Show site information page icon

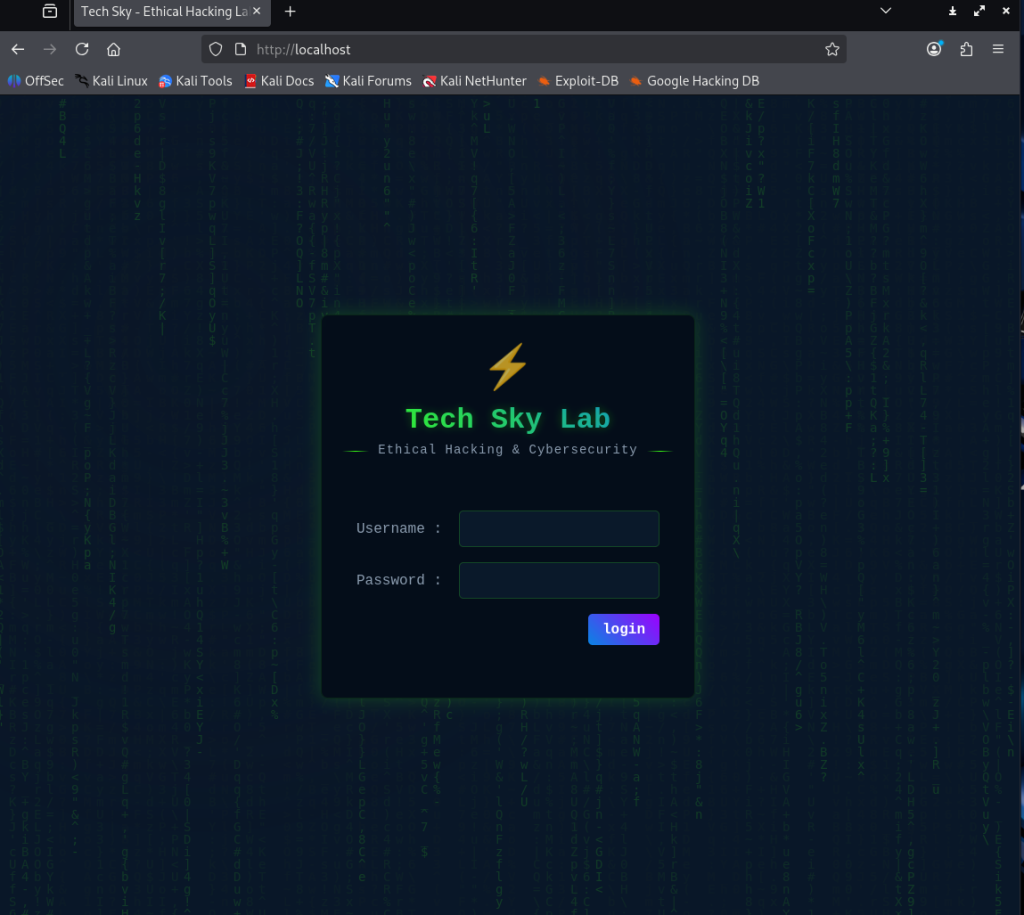point(240,49)
